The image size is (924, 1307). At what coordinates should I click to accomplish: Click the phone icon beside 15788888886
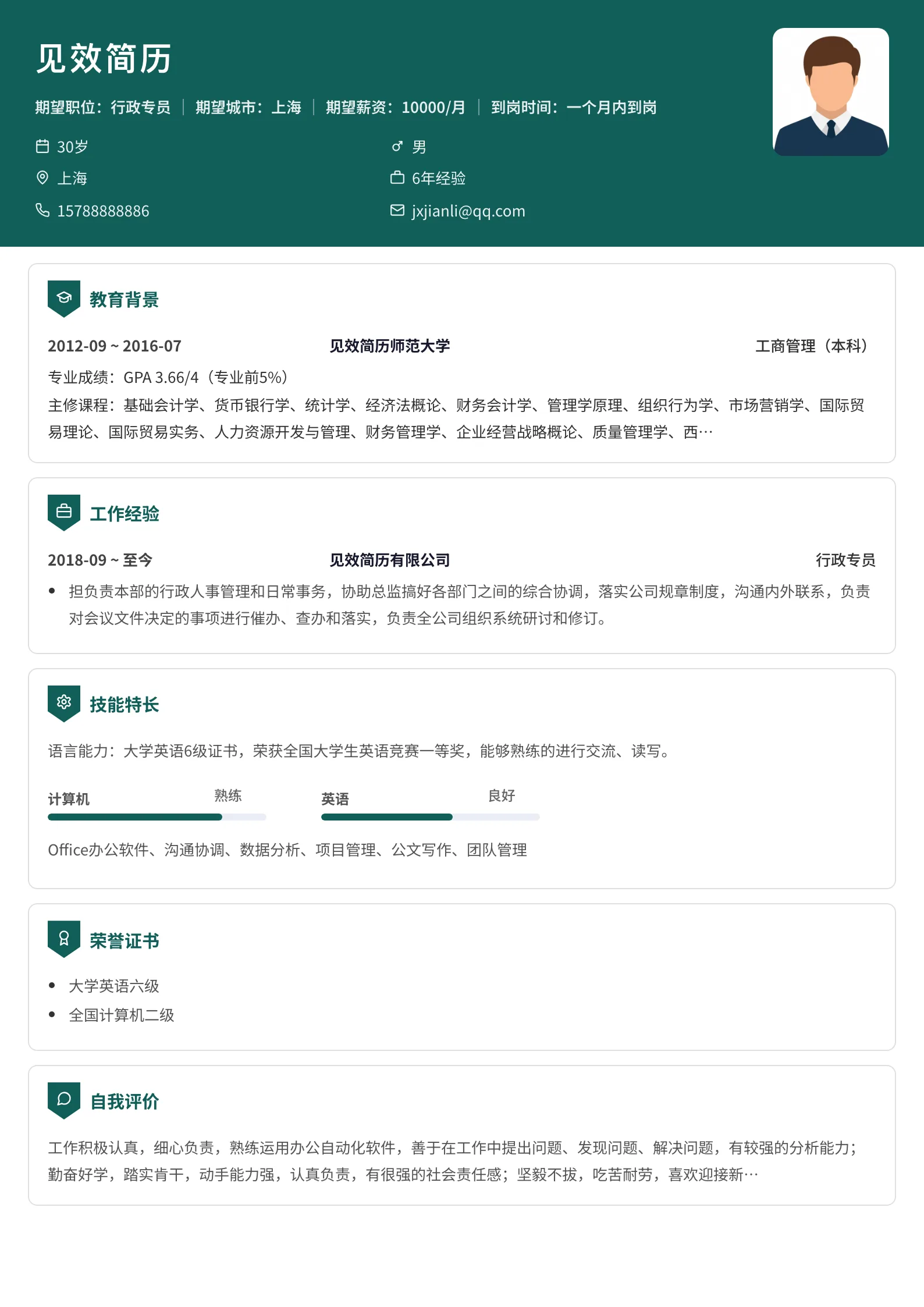coord(42,210)
